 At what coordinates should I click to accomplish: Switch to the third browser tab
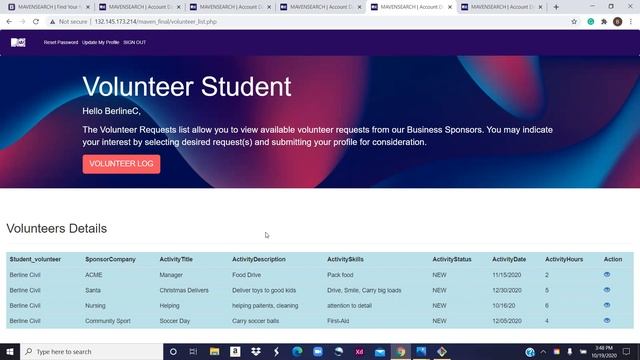[229, 7]
